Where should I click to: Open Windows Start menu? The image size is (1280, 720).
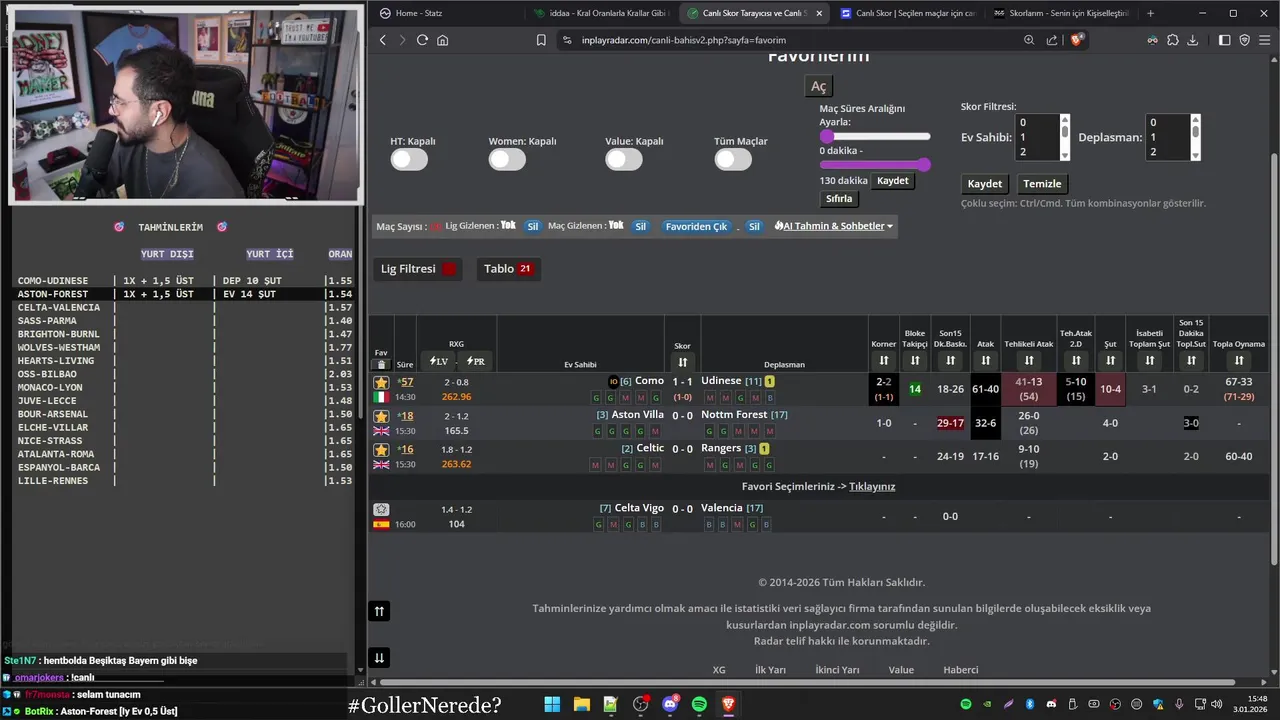(552, 705)
